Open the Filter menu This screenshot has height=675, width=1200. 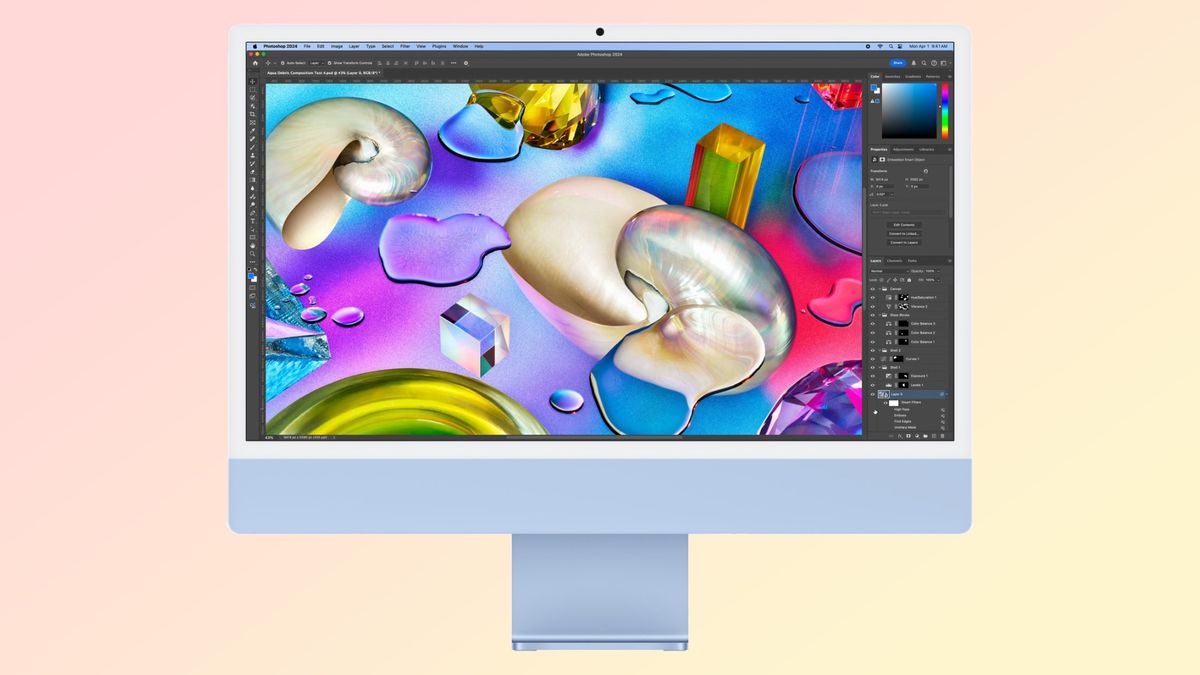[405, 46]
